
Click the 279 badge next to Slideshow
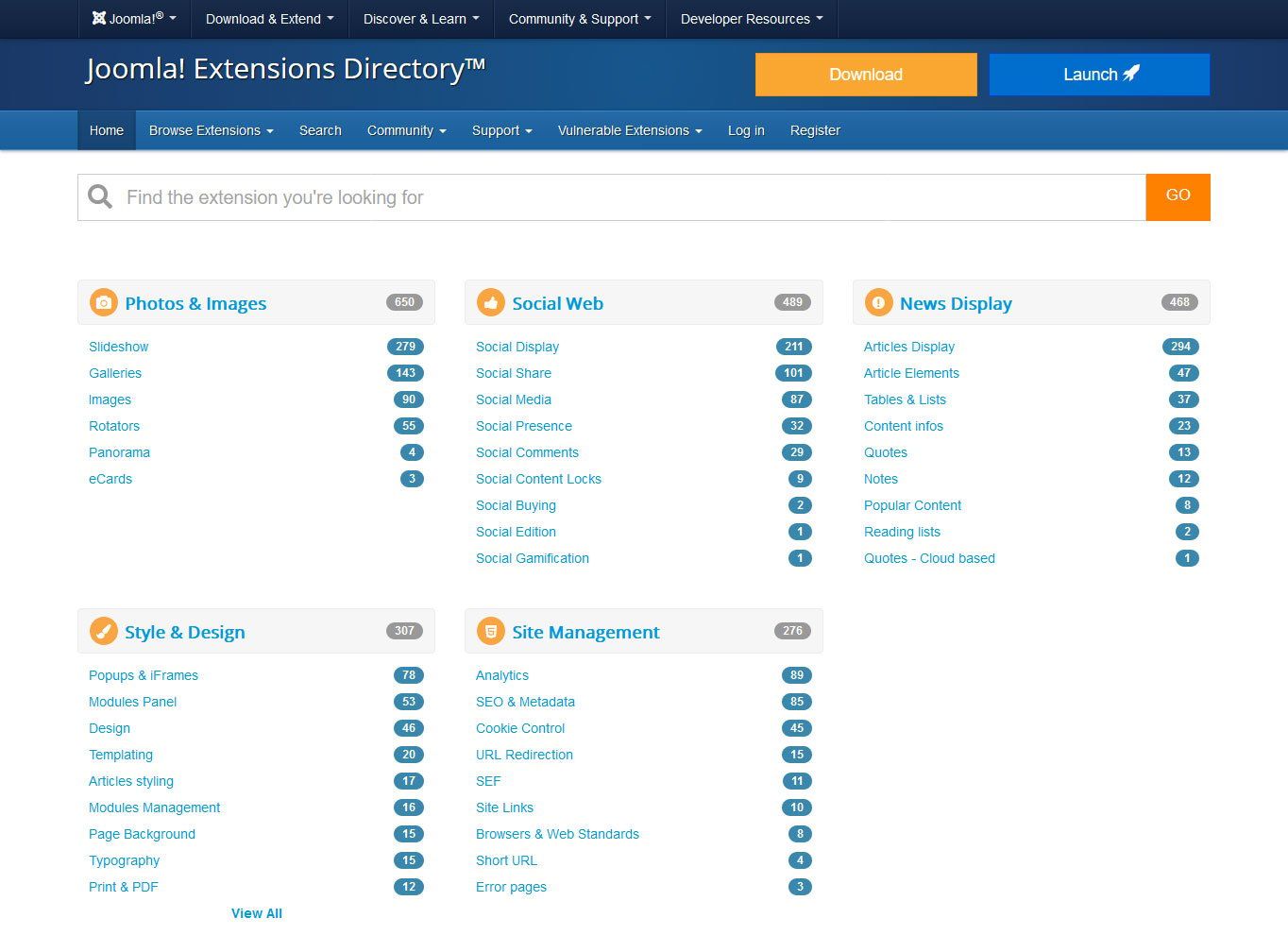(x=406, y=347)
